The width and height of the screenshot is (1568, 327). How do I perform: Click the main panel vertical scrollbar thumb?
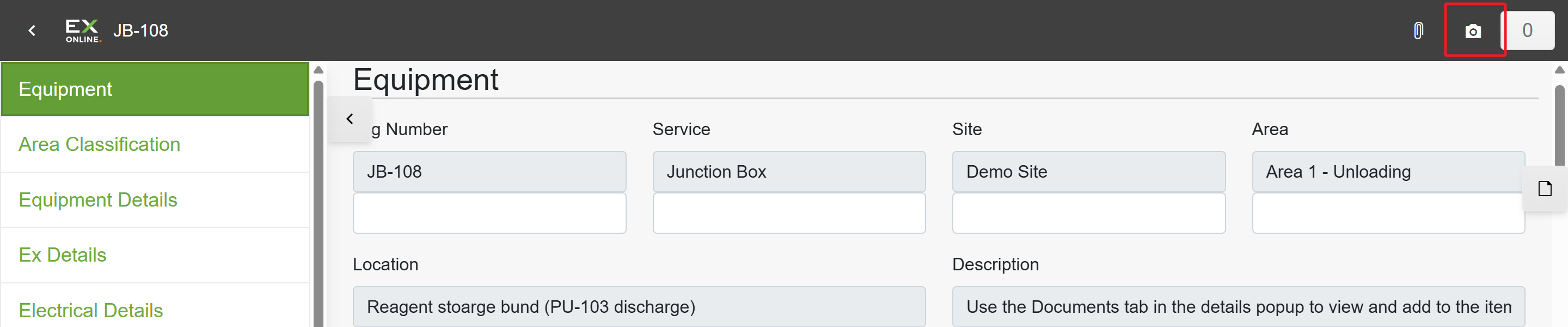click(x=1559, y=125)
